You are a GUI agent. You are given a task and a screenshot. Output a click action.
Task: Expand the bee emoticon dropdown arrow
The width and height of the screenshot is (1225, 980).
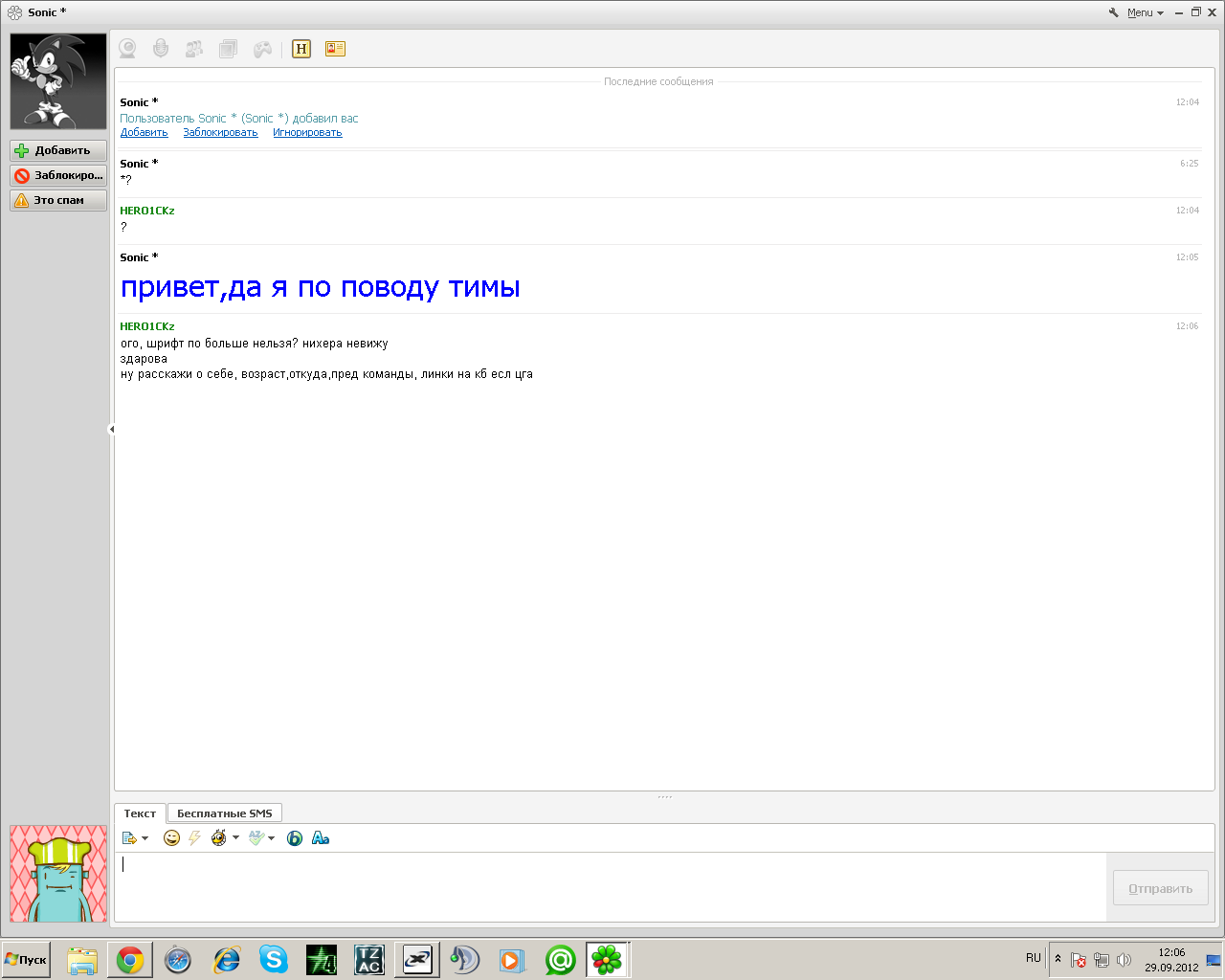pyautogui.click(x=235, y=838)
